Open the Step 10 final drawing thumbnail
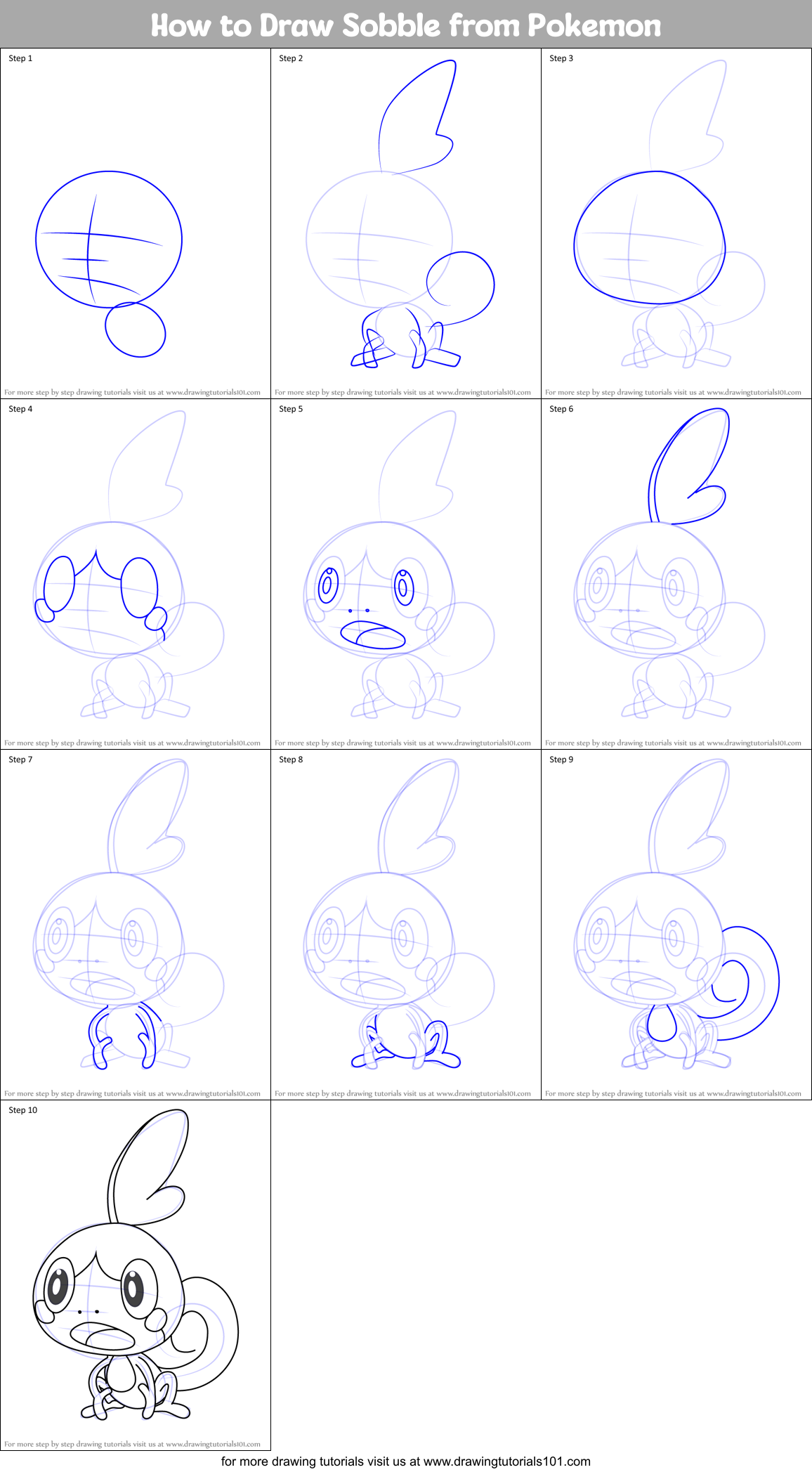Viewport: 812px width, 1472px height. 136,1275
